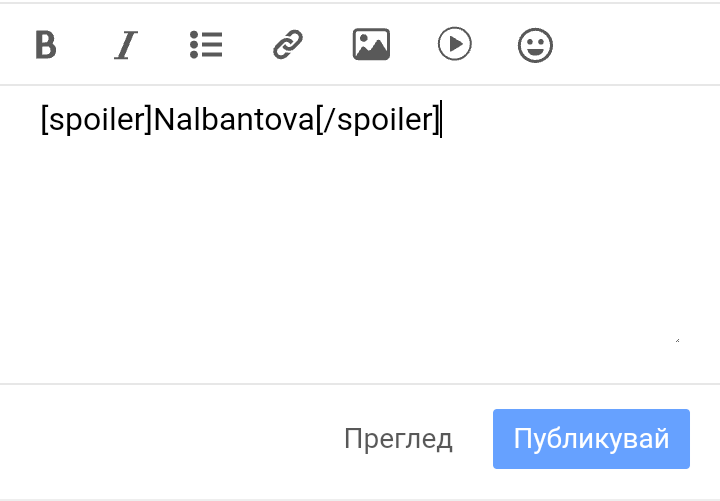Insert a bulleted list
Image resolution: width=720 pixels, height=501 pixels.
click(206, 45)
